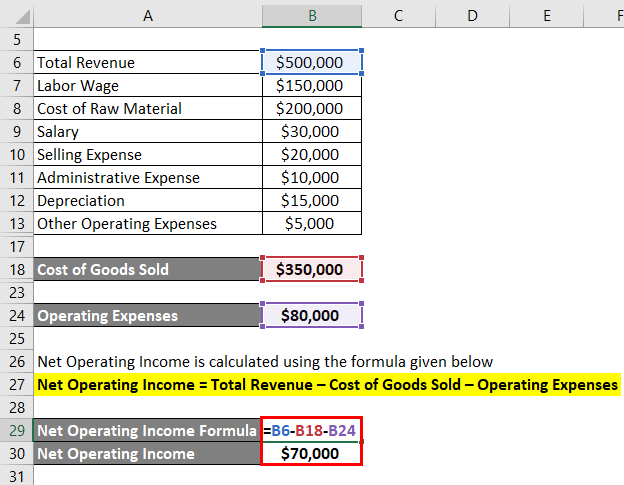This screenshot has width=624, height=485.
Task: Click the Salary value cell $30,000
Action: click(311, 131)
